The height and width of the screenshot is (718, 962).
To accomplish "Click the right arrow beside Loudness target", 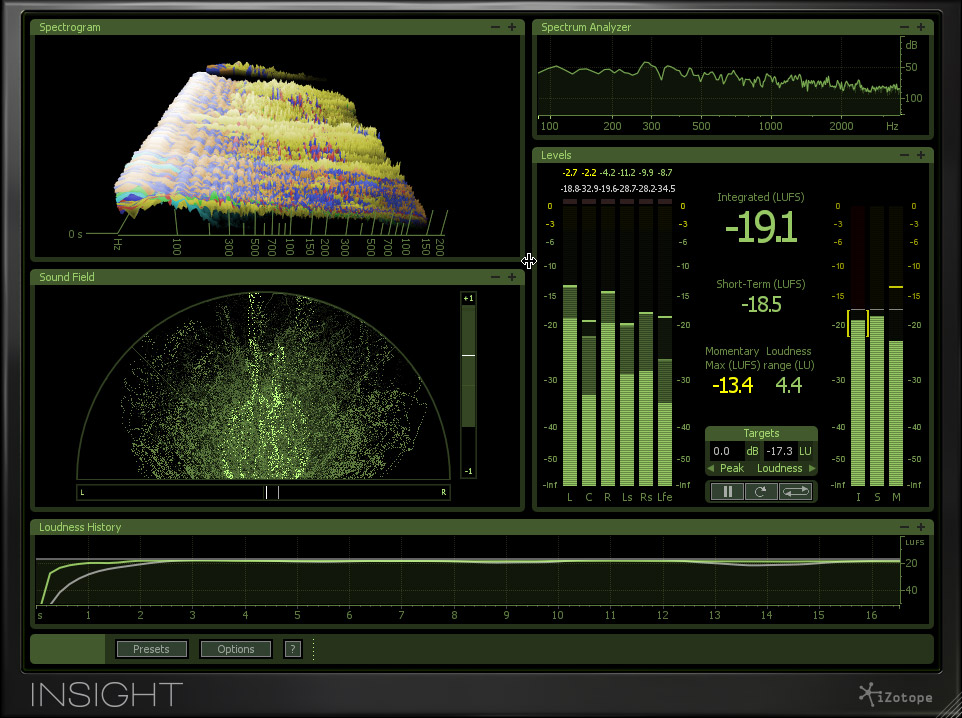I will point(812,468).
